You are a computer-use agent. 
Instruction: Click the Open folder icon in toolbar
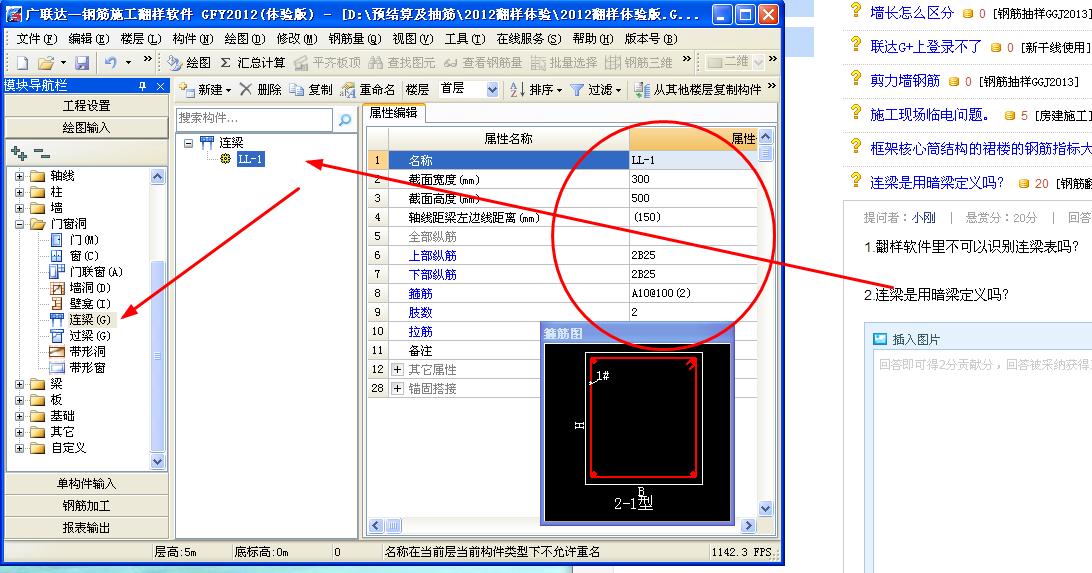point(46,63)
